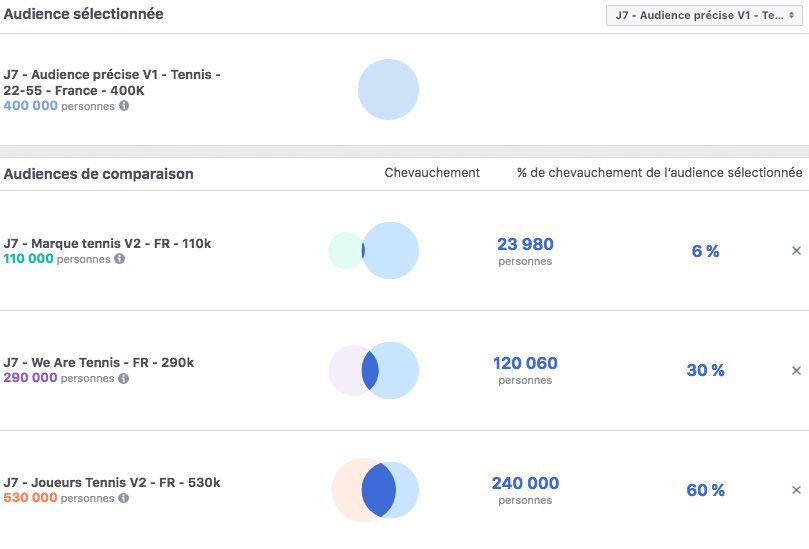809x549 pixels.
Task: Remove the Marque tennis V2 comparison audience
Action: (x=796, y=251)
